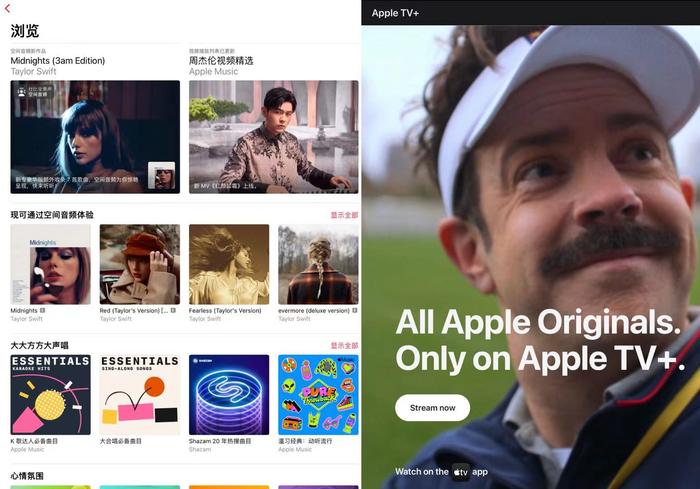Click 'Shazam 20 年热搜曲目' title text

[220, 441]
